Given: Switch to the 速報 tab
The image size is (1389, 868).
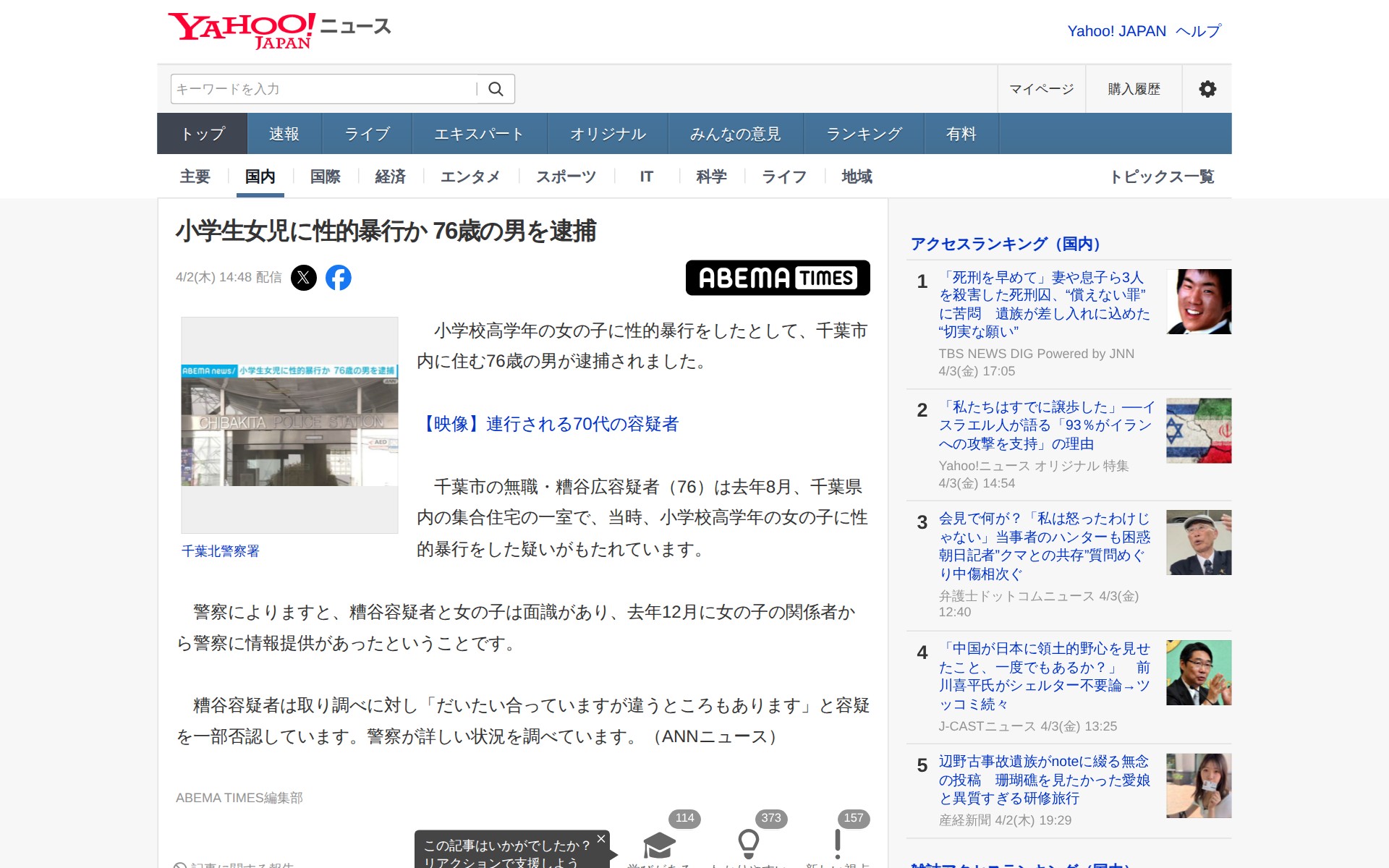Looking at the screenshot, I should coord(284,134).
